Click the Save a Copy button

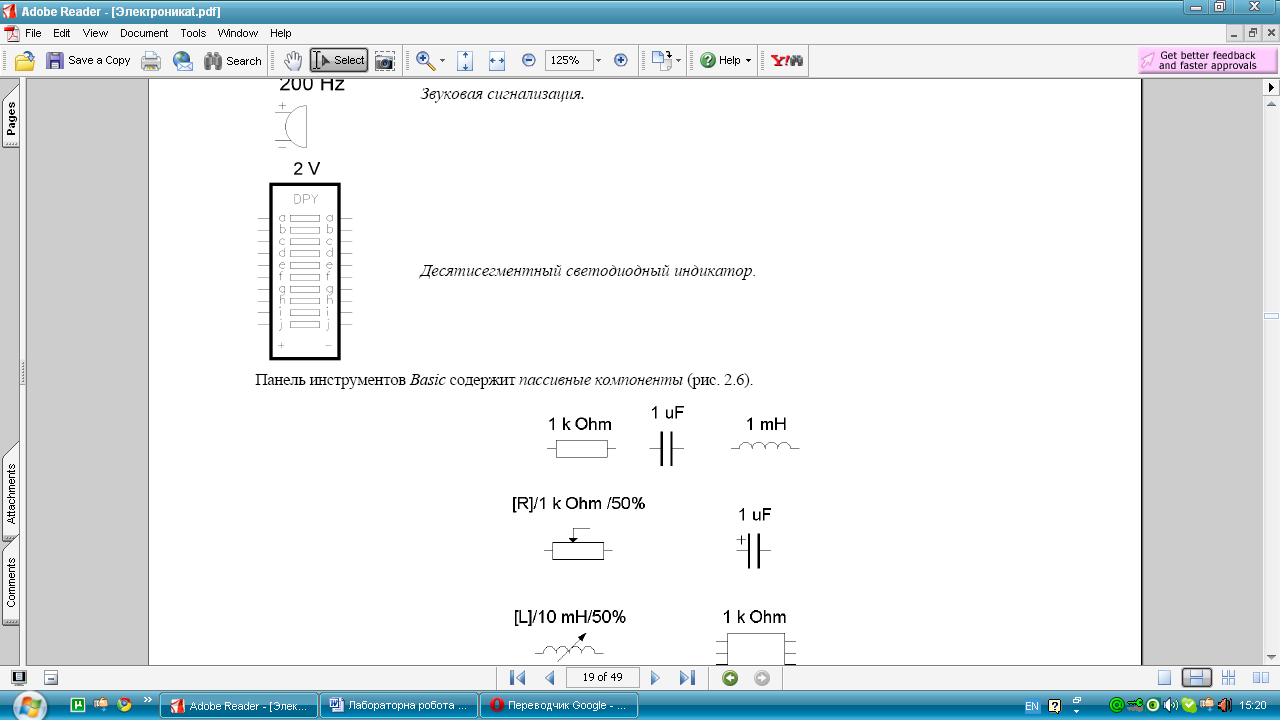89,60
